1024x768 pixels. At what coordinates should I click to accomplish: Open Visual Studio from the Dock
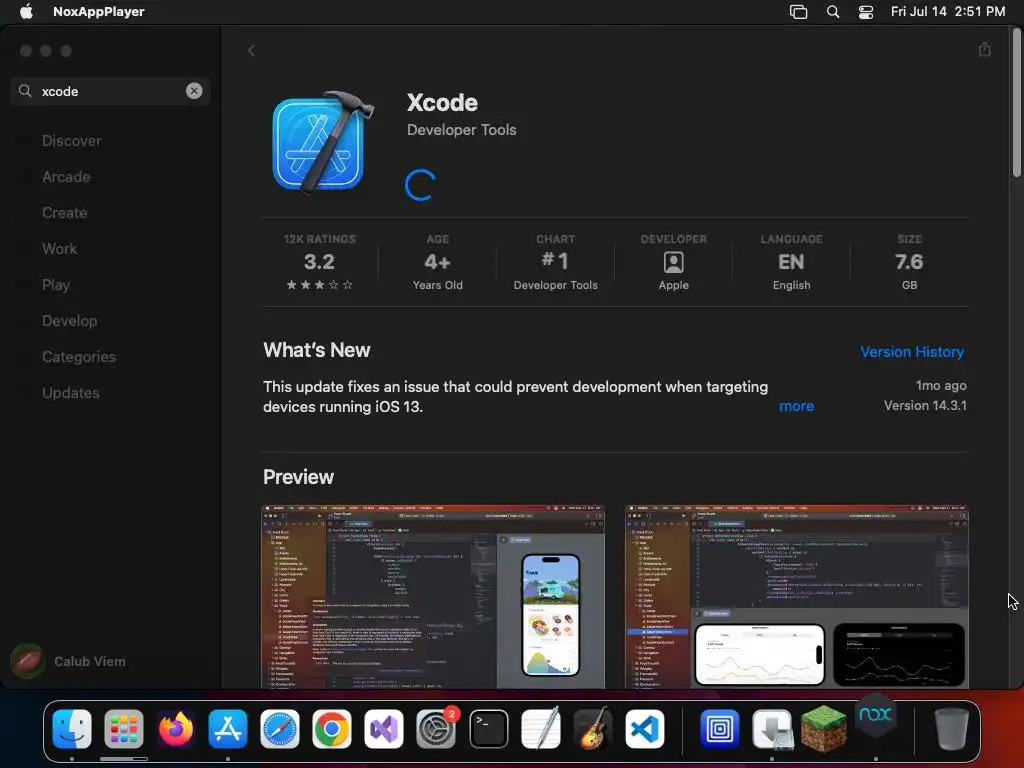point(384,728)
